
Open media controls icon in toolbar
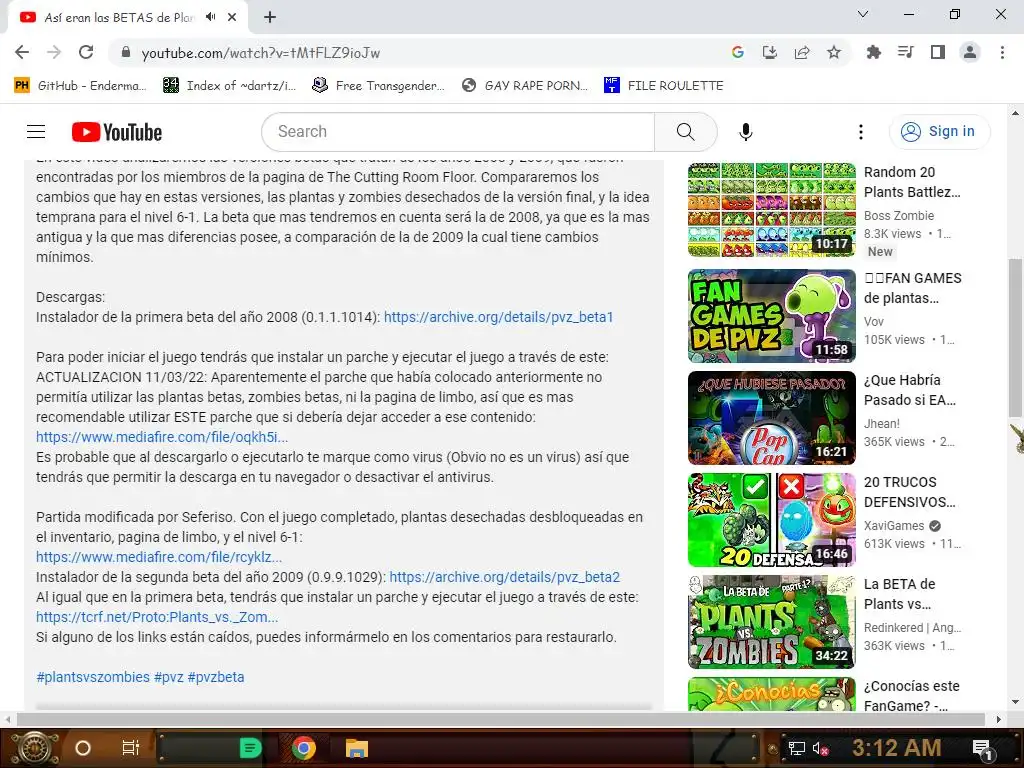pyautogui.click(x=905, y=52)
